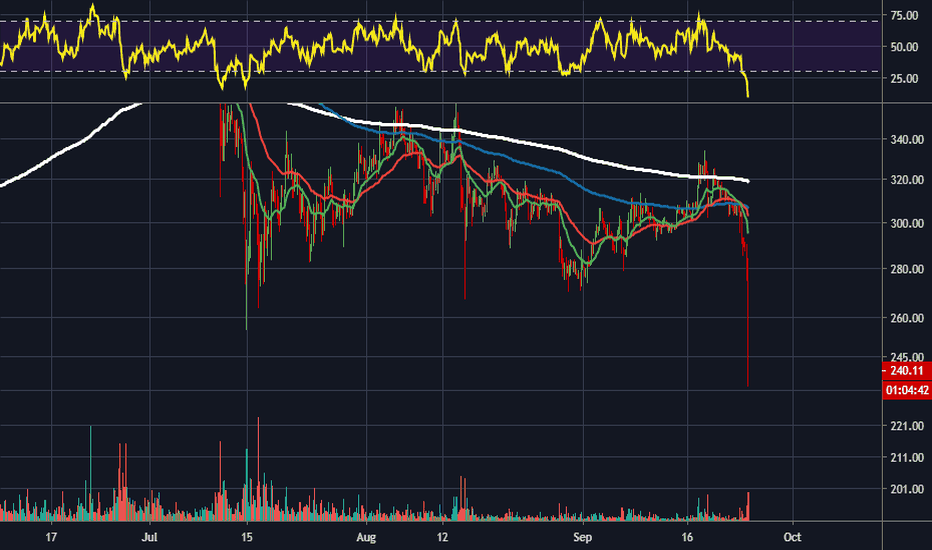The width and height of the screenshot is (932, 550).
Task: Click the 211.00 price axis label
Action: point(907,458)
